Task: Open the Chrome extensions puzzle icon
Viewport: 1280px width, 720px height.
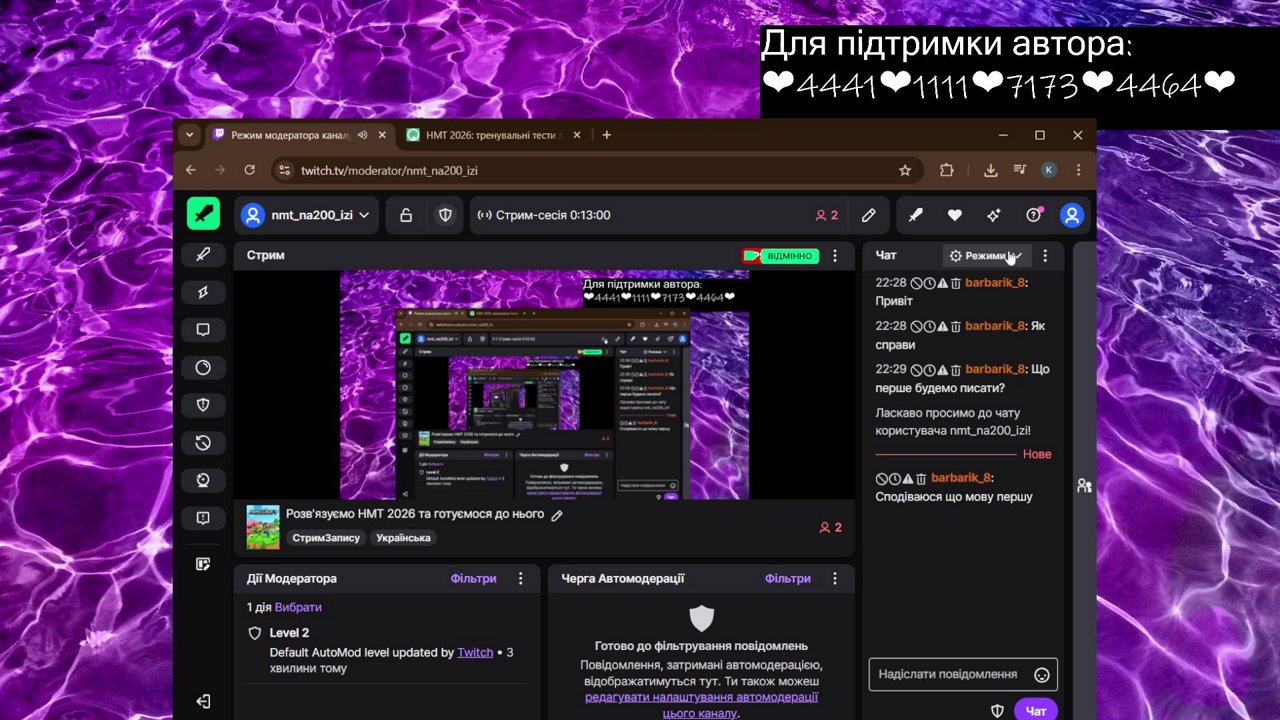Action: [946, 170]
